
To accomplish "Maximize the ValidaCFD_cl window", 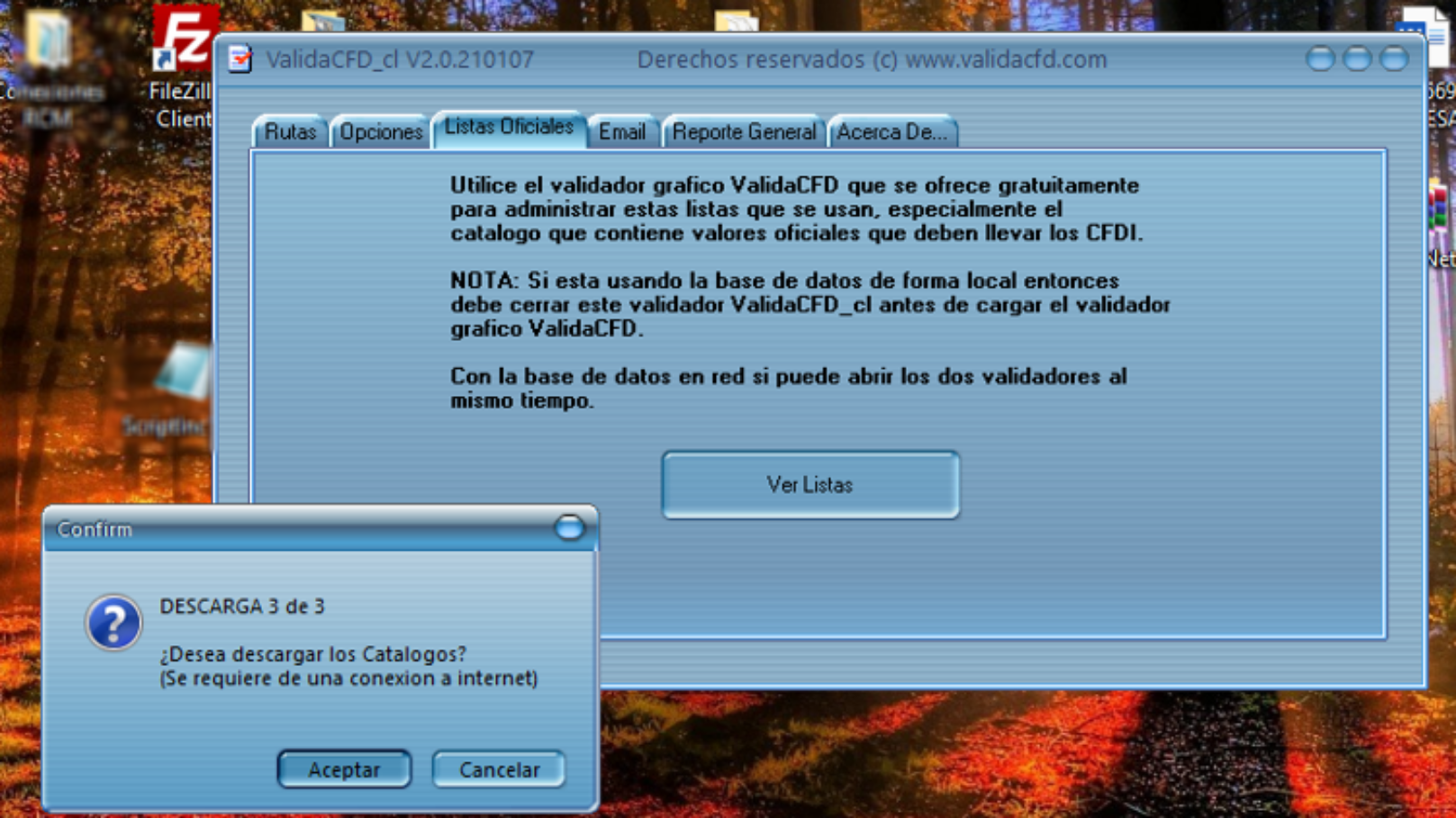I will tap(1357, 59).
